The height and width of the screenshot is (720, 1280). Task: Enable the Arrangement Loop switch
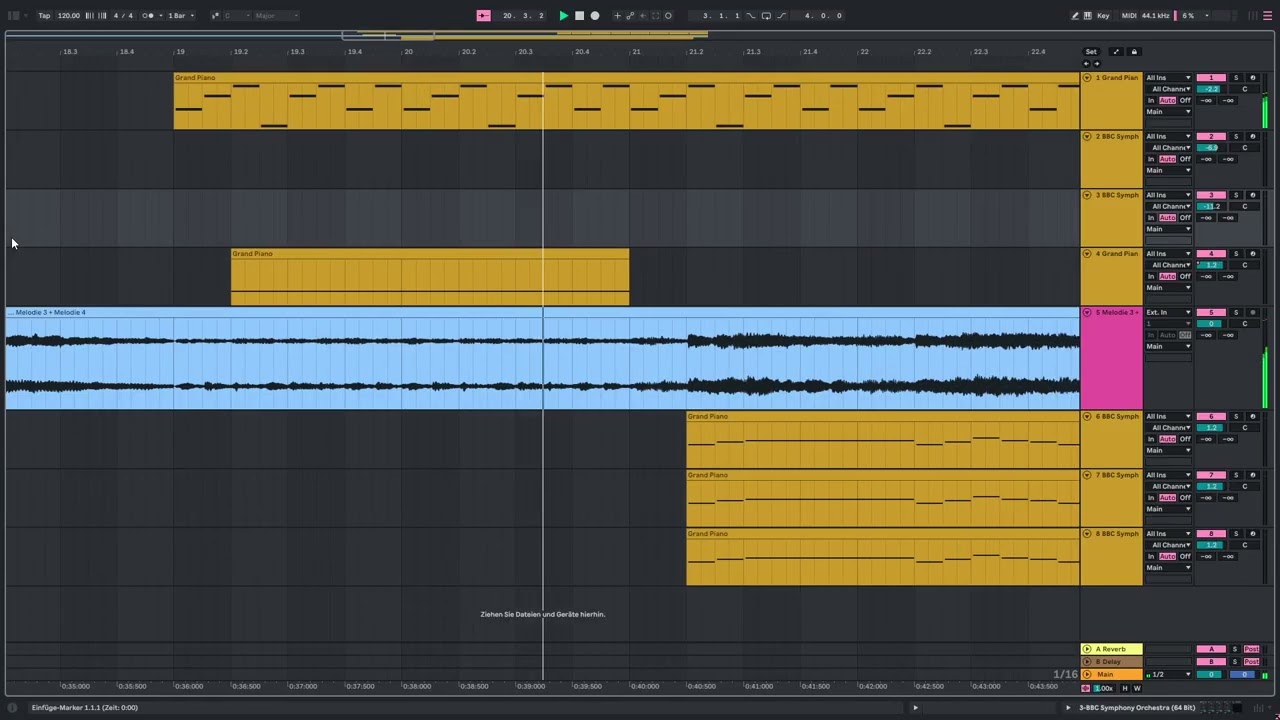766,16
